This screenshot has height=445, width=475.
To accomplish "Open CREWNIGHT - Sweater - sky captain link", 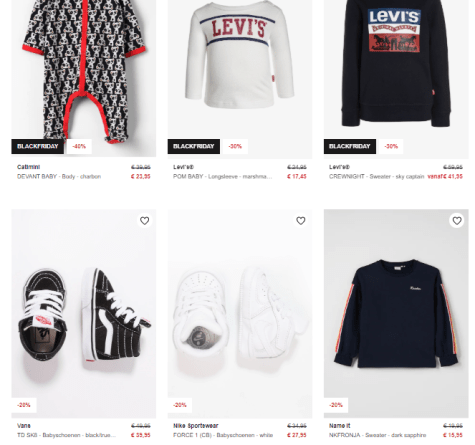I will click(x=376, y=177).
